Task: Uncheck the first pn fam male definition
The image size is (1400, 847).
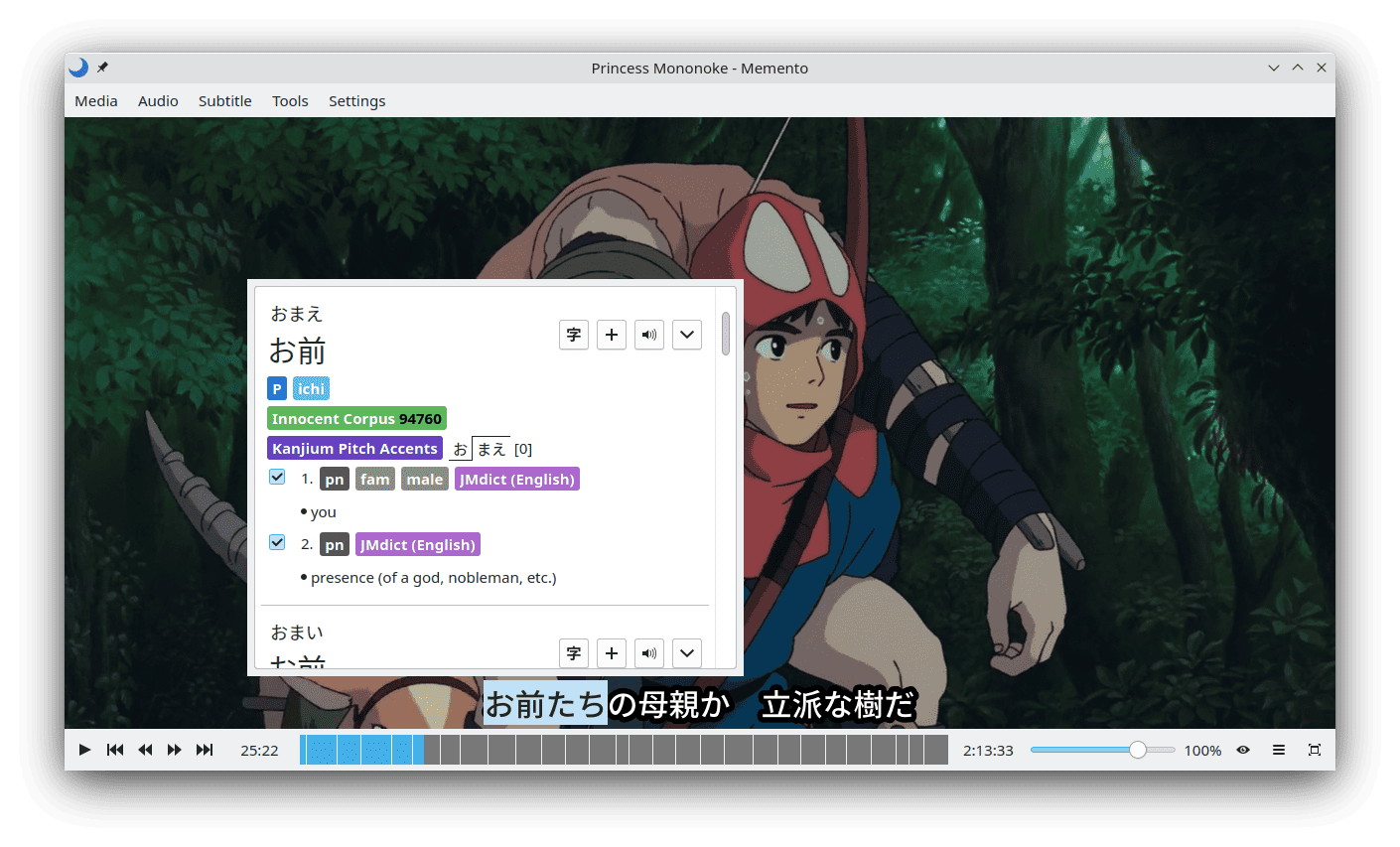Action: point(277,477)
